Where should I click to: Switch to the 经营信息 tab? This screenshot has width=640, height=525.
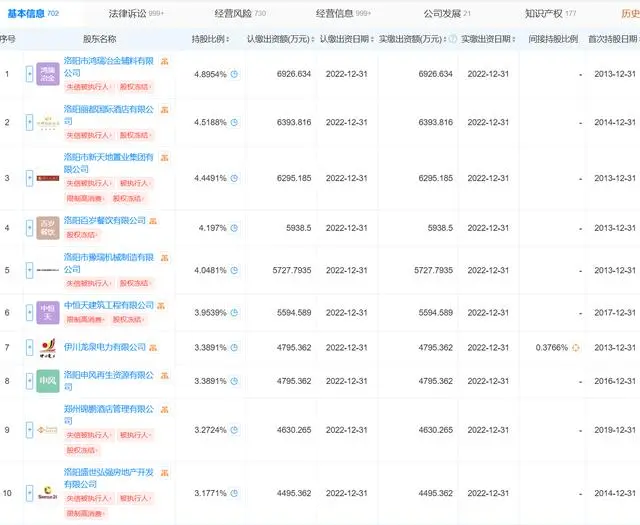point(343,14)
